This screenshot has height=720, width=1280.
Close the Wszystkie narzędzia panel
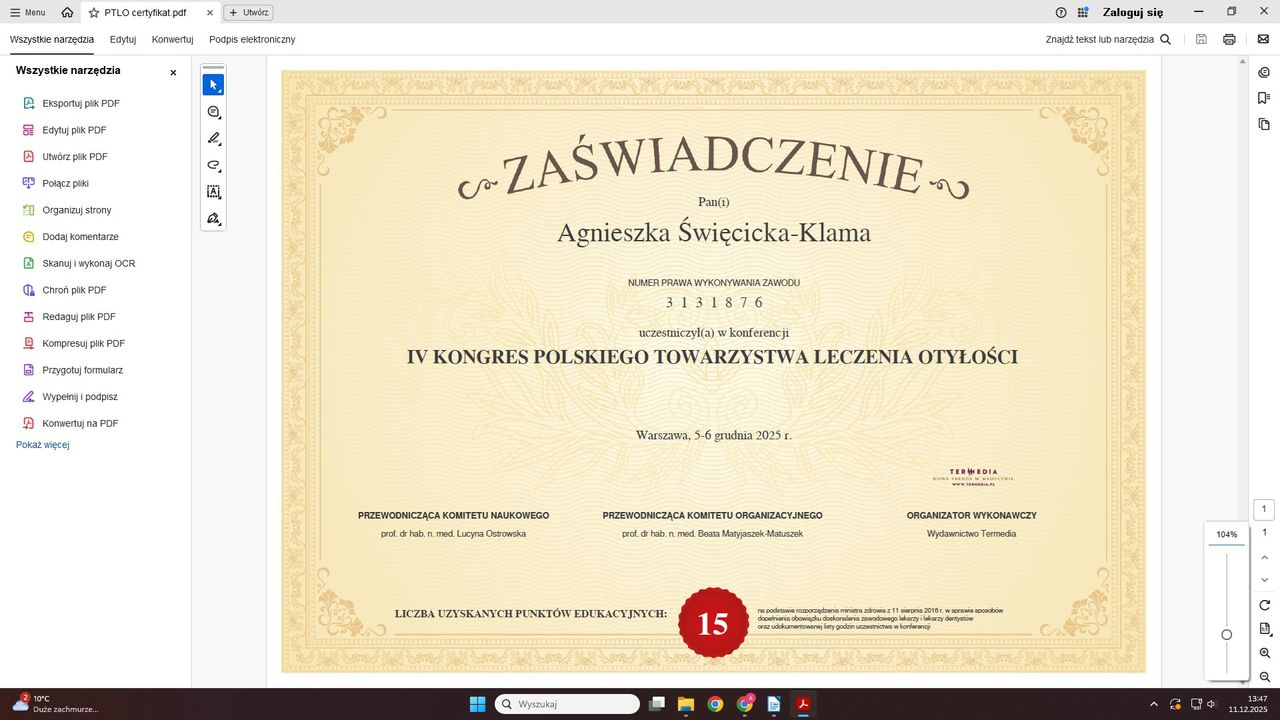click(173, 72)
